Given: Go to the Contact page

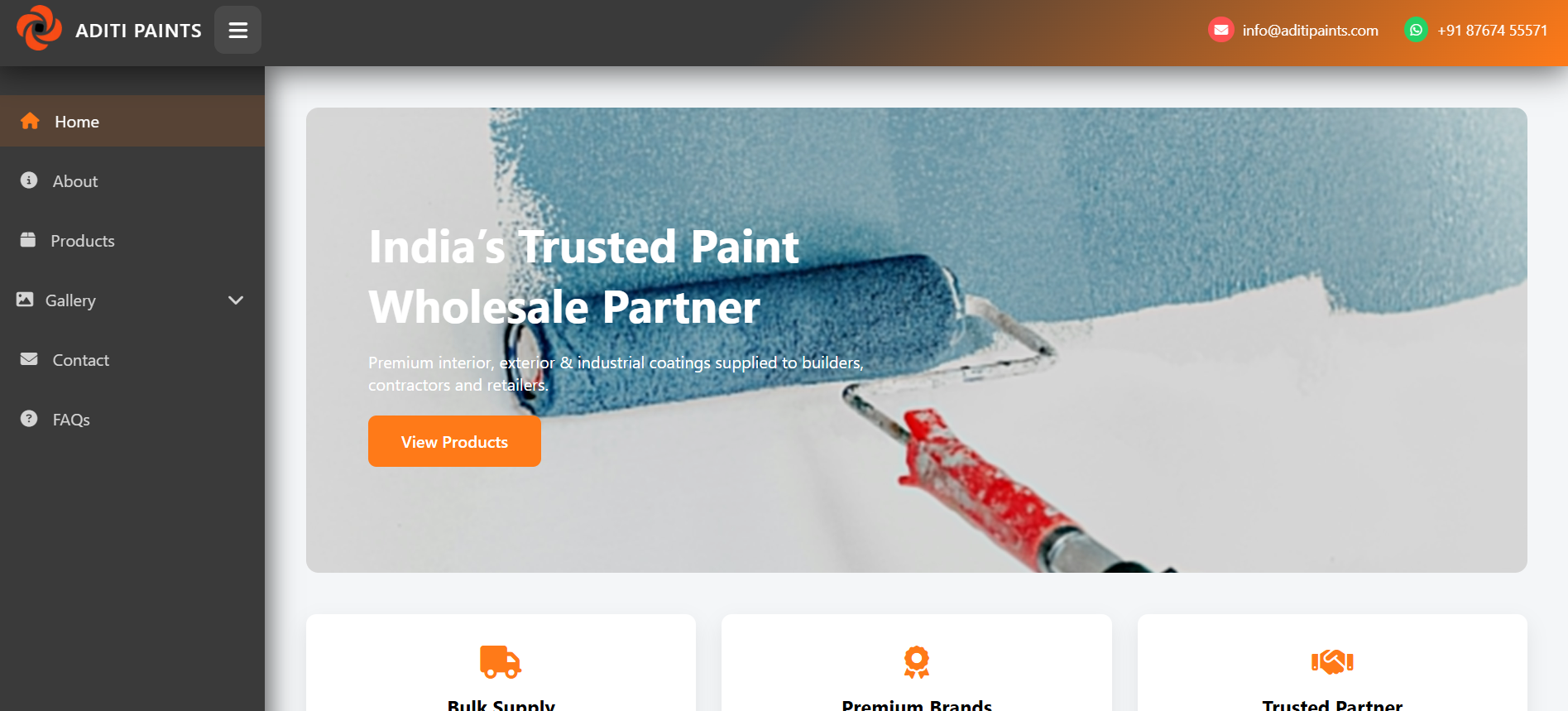Looking at the screenshot, I should pos(132,360).
